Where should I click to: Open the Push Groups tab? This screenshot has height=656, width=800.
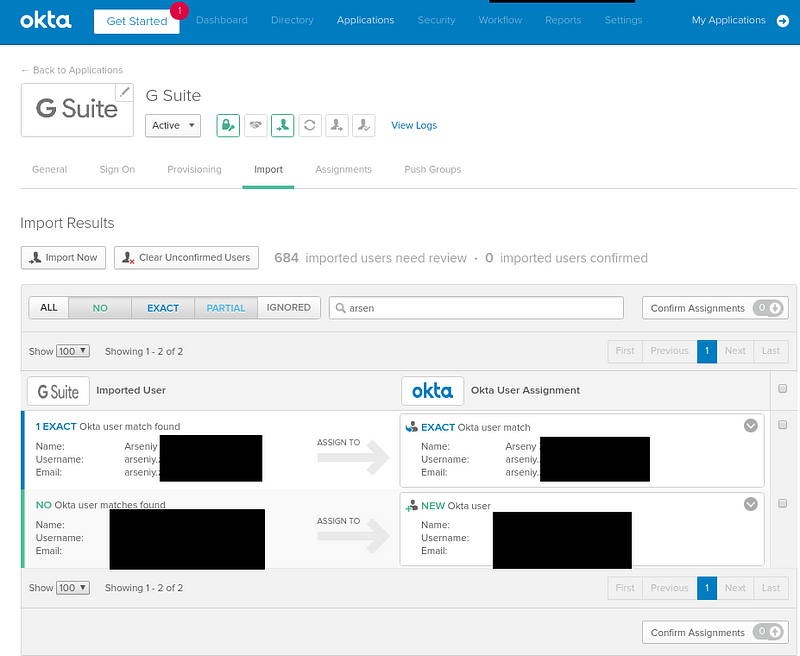[x=433, y=169]
